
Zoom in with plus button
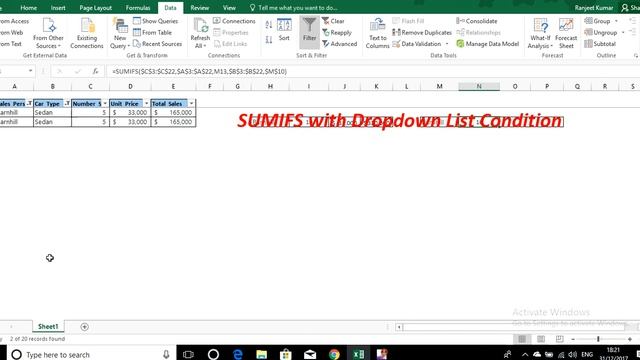630,339
